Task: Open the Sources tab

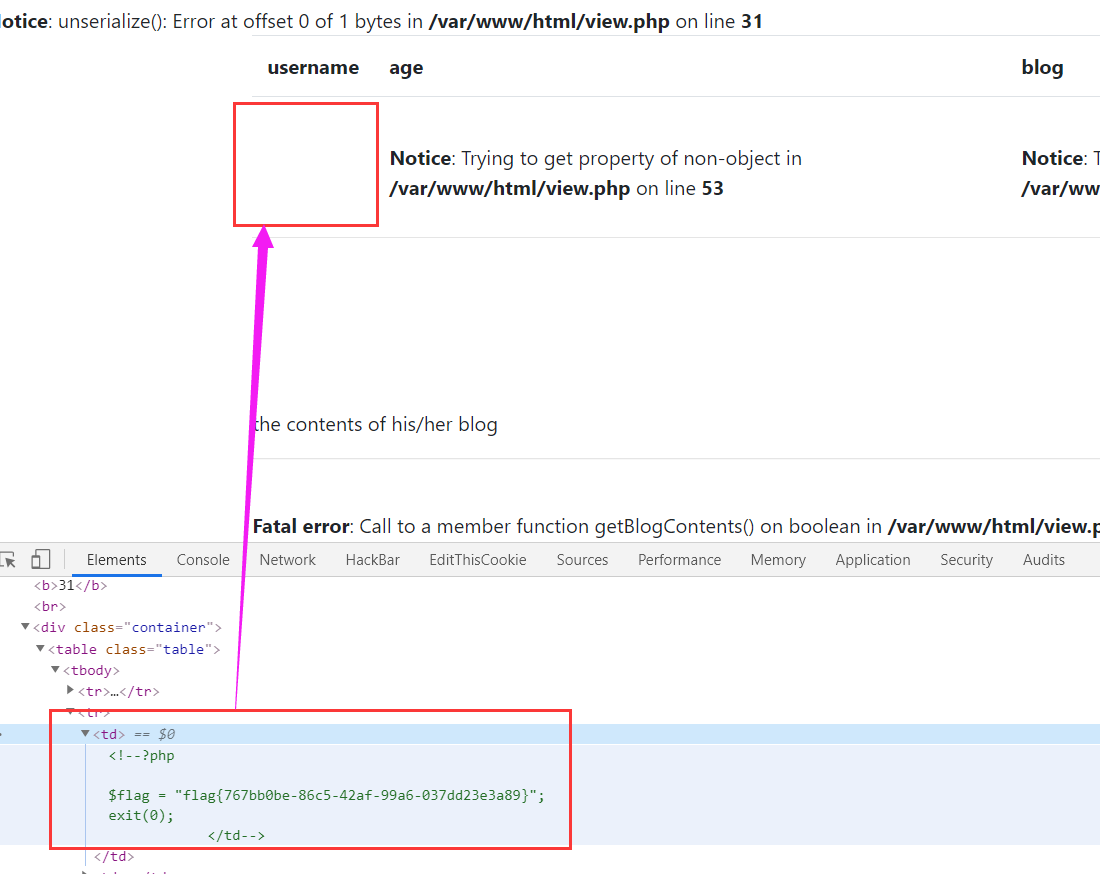Action: 582,560
